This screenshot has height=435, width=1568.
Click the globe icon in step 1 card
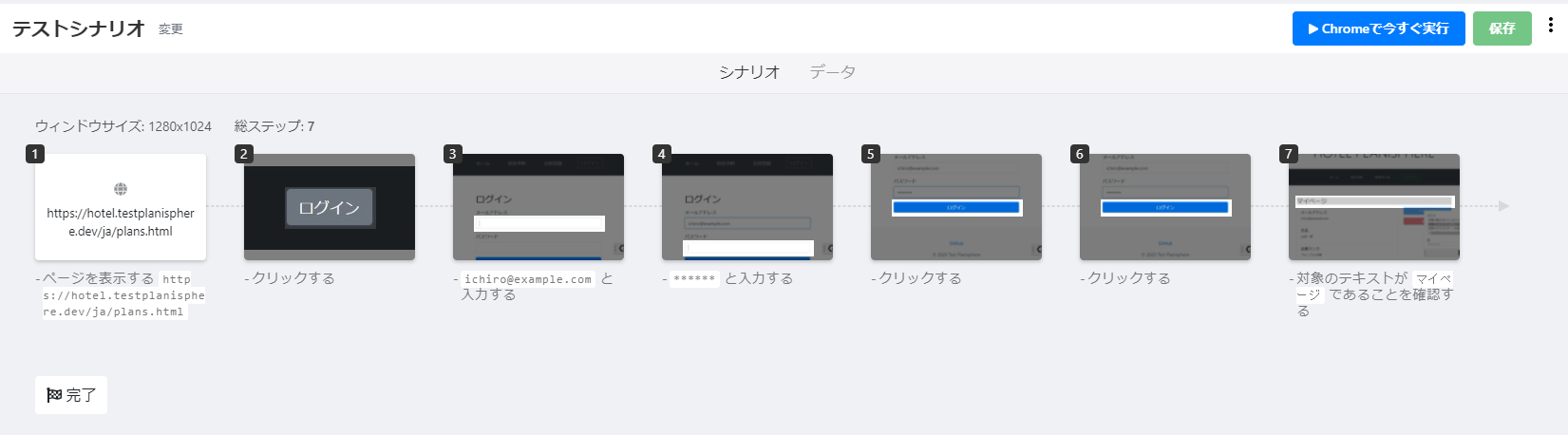click(x=121, y=189)
